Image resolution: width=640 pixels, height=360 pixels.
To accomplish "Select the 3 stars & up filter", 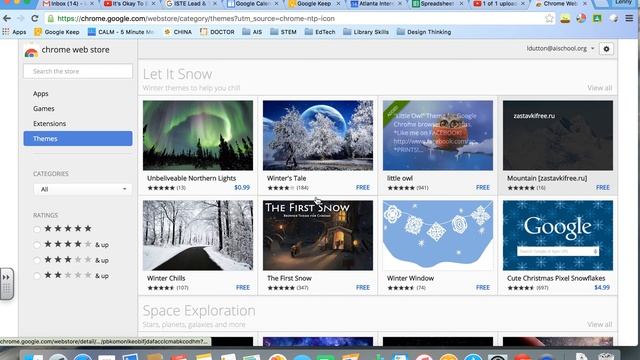I will [37, 260].
